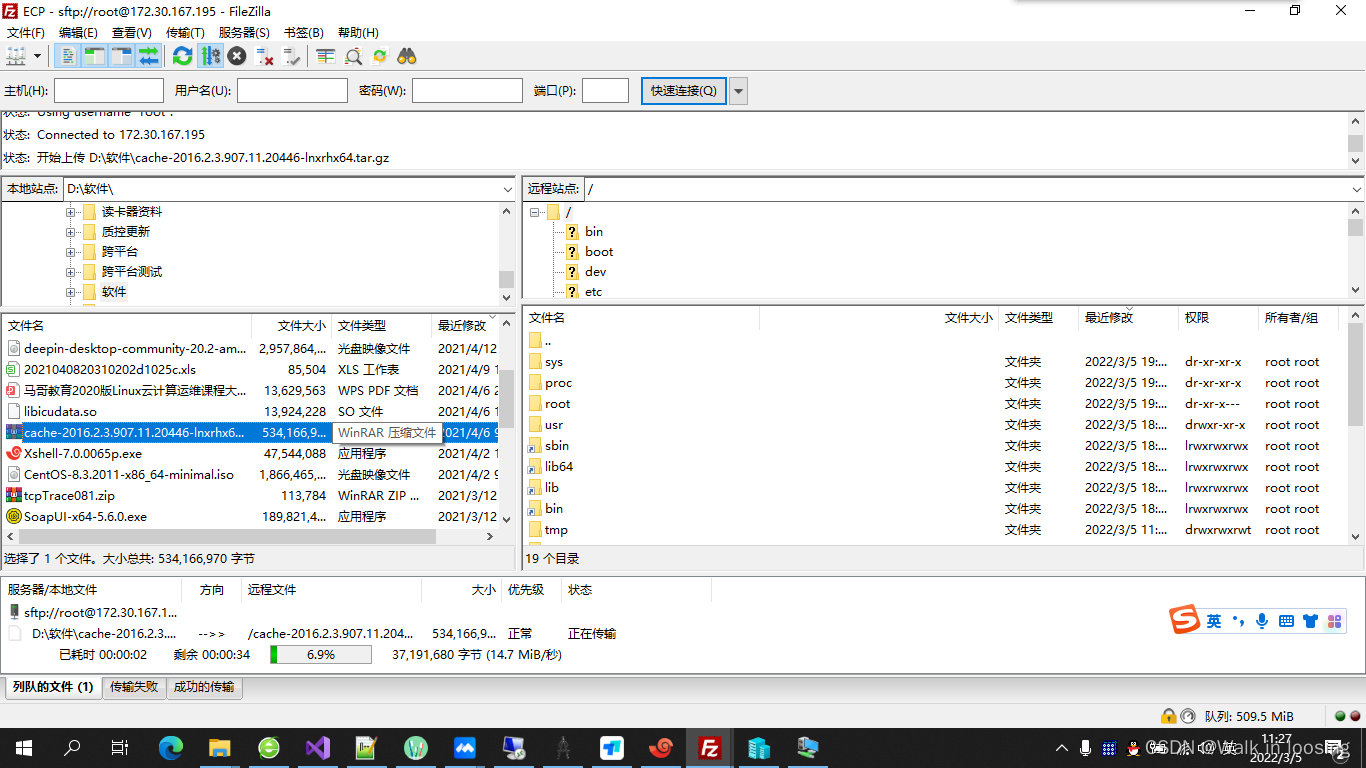Click the refresh file lists icon
Image resolution: width=1366 pixels, height=768 pixels.
pyautogui.click(x=182, y=56)
